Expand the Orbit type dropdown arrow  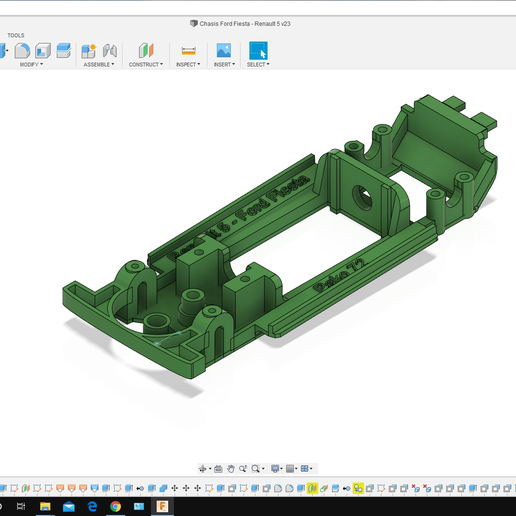coord(210,469)
